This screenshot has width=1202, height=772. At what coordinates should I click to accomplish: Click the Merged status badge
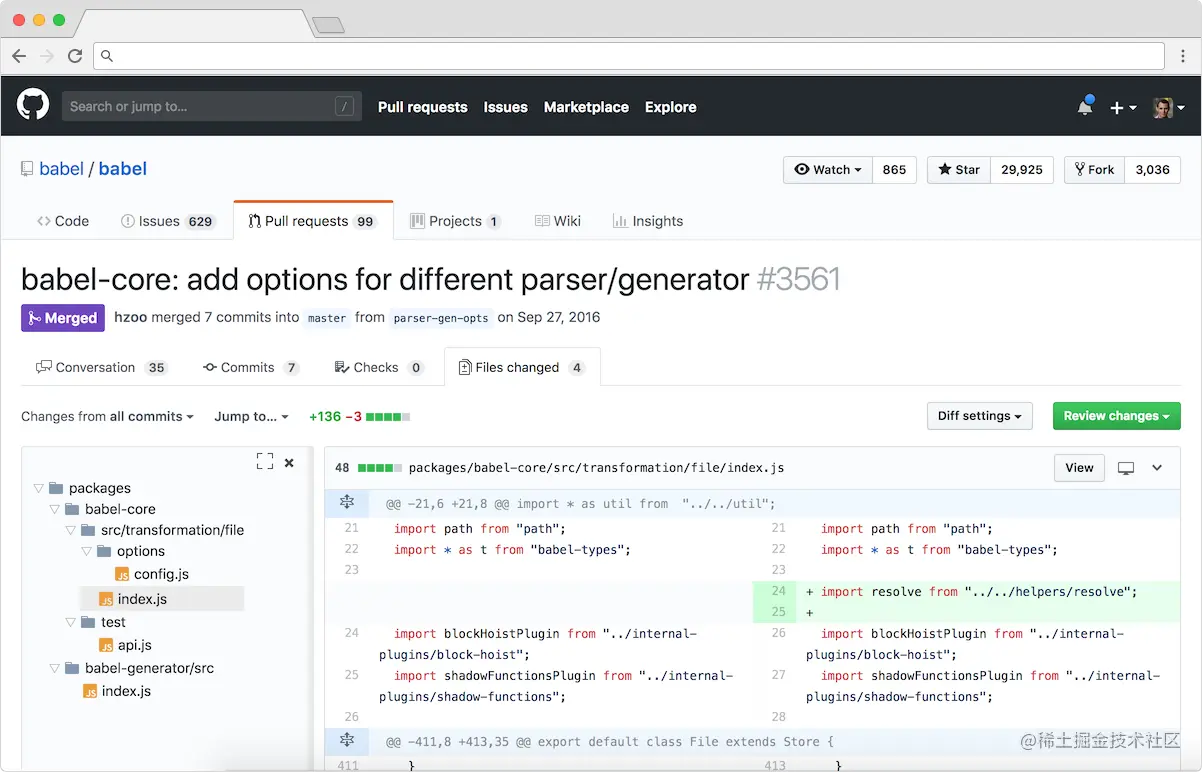(x=62, y=318)
